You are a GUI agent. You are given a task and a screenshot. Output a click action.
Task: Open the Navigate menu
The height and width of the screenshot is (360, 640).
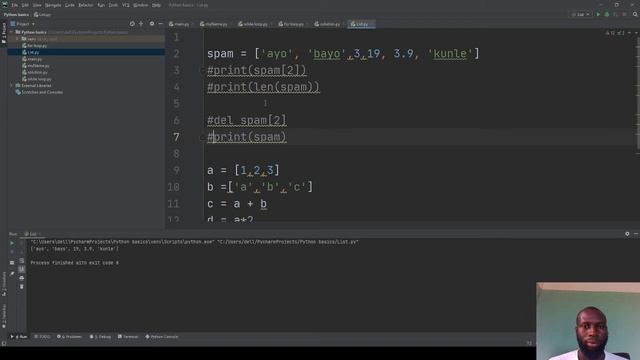pyautogui.click(x=53, y=5)
